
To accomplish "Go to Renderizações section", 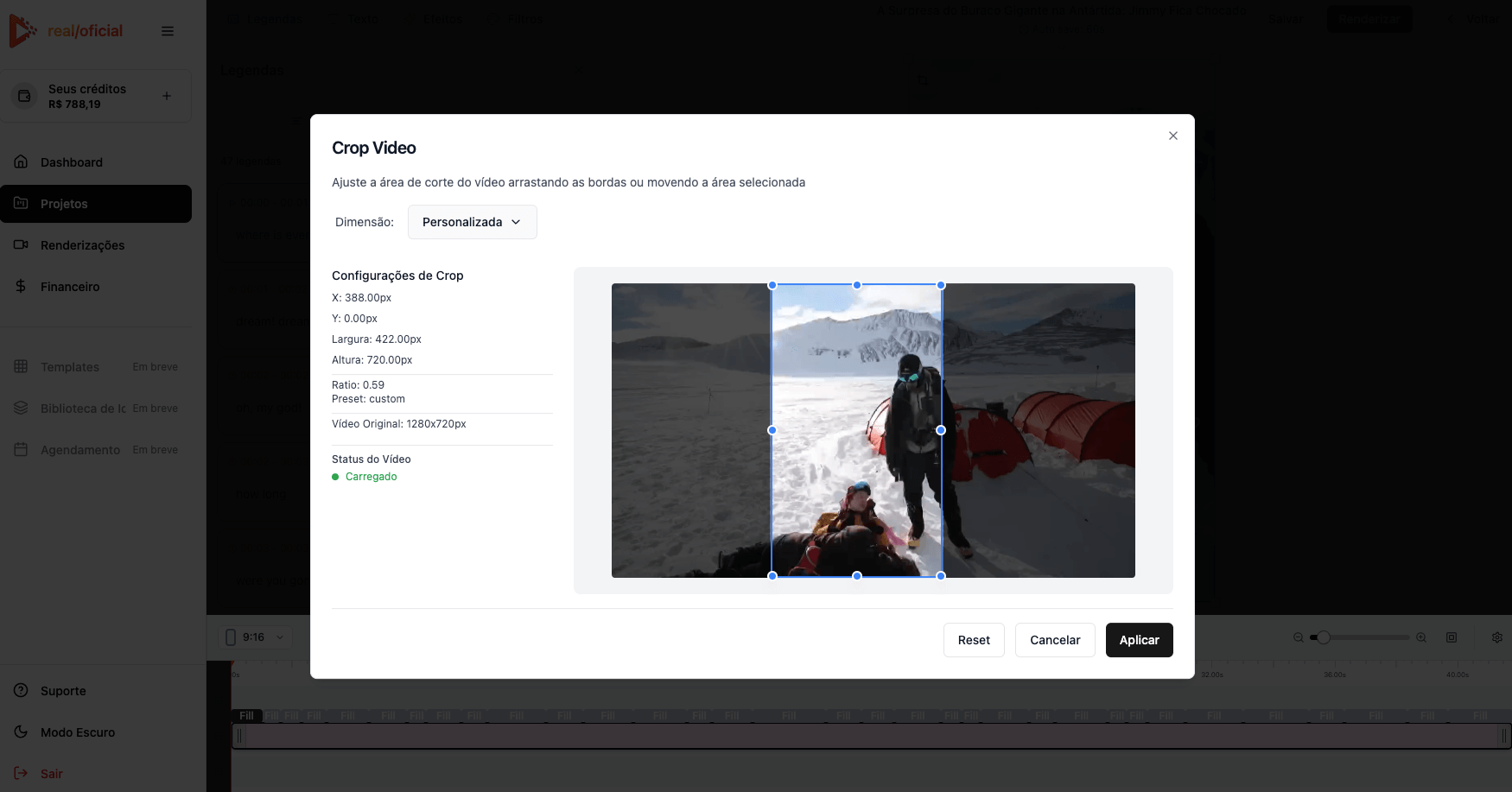I will (x=96, y=245).
